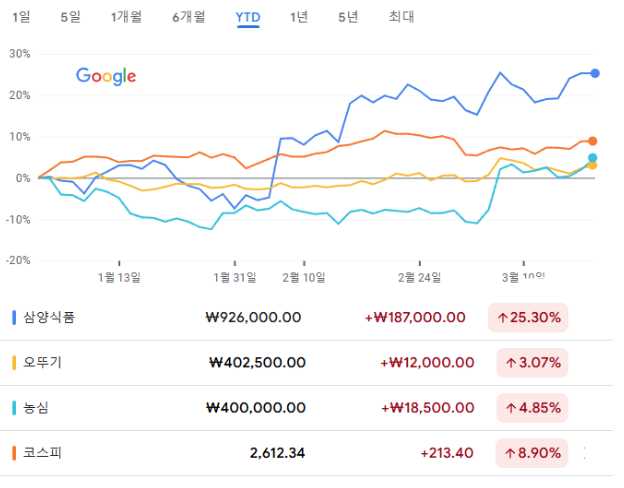Click the ₩926,000.00 price value
This screenshot has width=624, height=488.
[x=254, y=318]
